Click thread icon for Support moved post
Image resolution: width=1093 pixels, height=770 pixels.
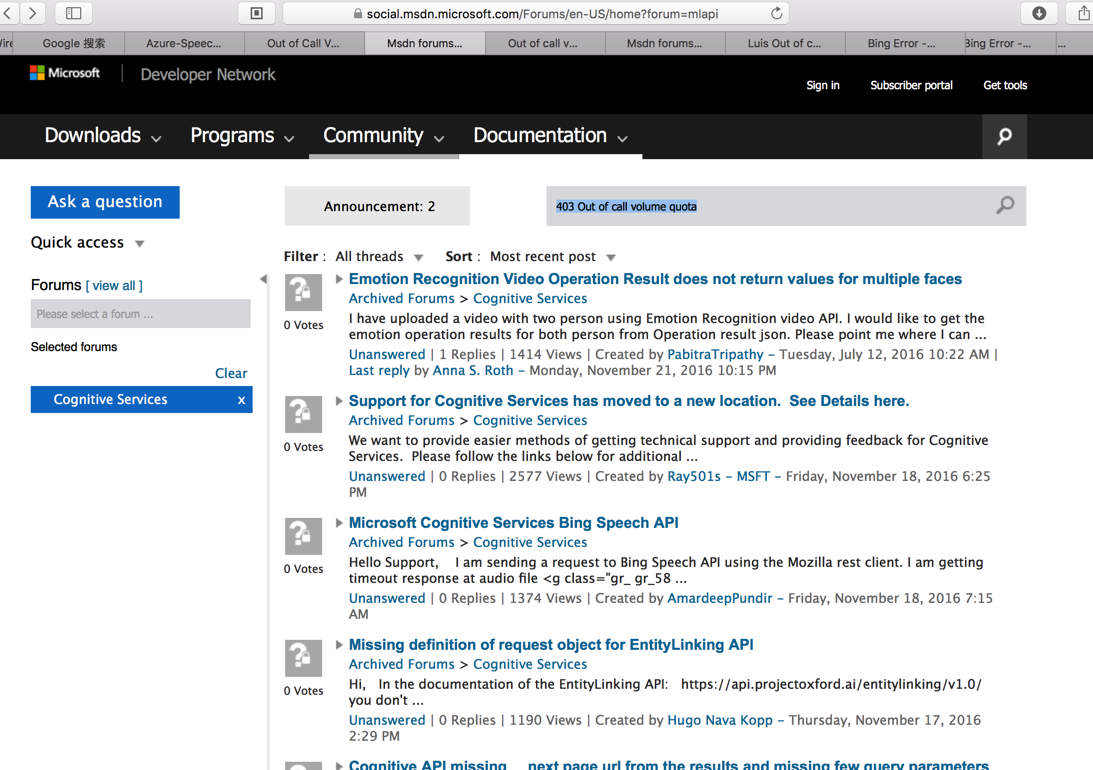point(303,414)
